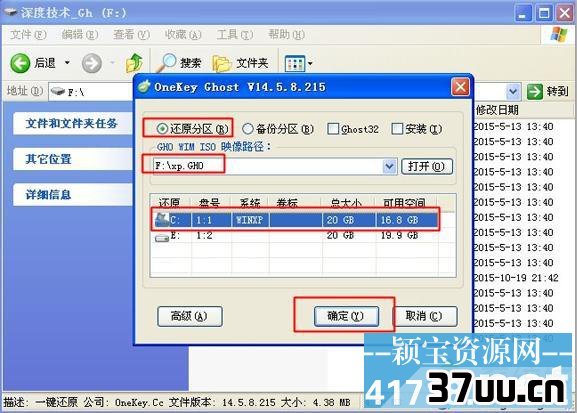Click the 高级 button
The width and height of the screenshot is (577, 413).
point(190,316)
